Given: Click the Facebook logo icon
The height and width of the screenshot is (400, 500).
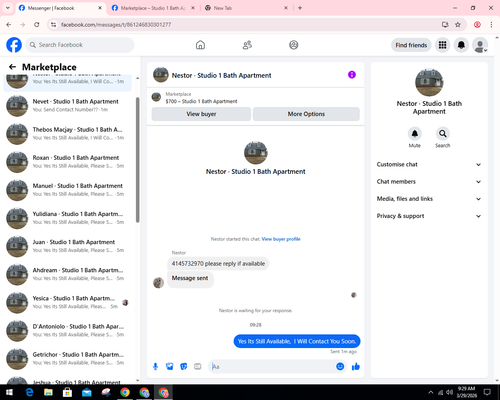Looking at the screenshot, I should click(14, 45).
